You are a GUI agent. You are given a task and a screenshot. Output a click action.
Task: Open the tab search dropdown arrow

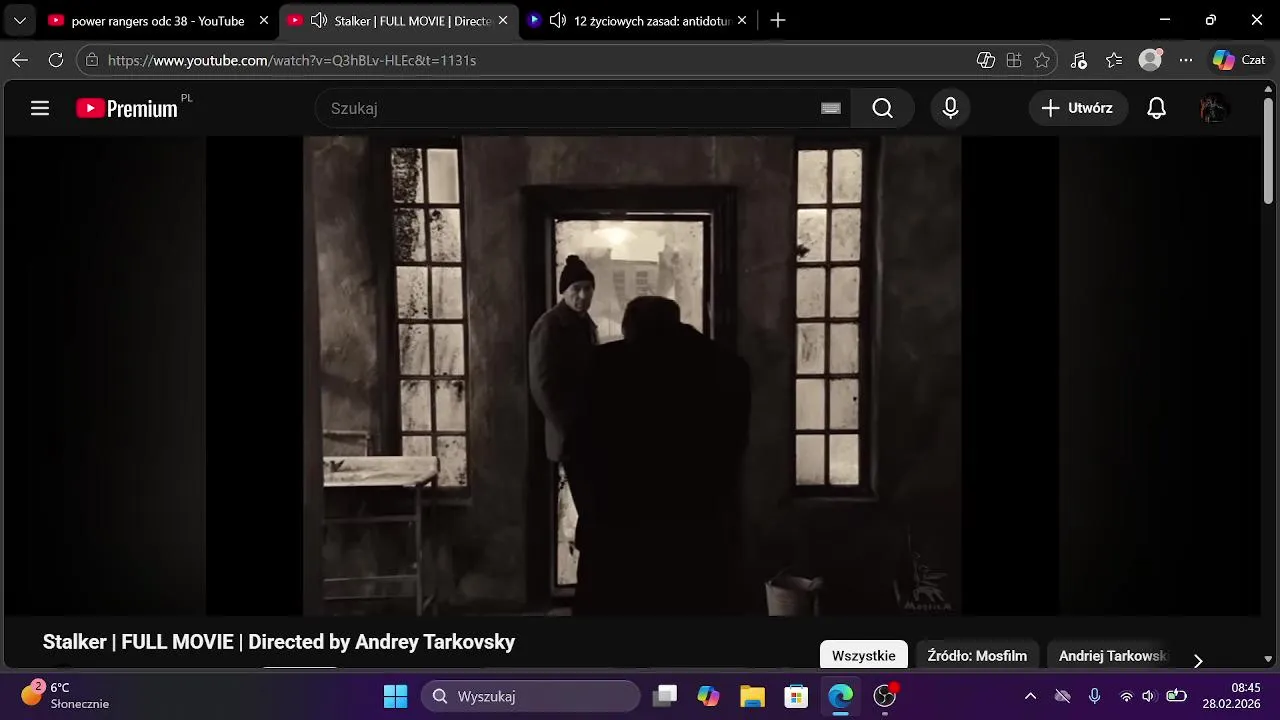coord(19,20)
